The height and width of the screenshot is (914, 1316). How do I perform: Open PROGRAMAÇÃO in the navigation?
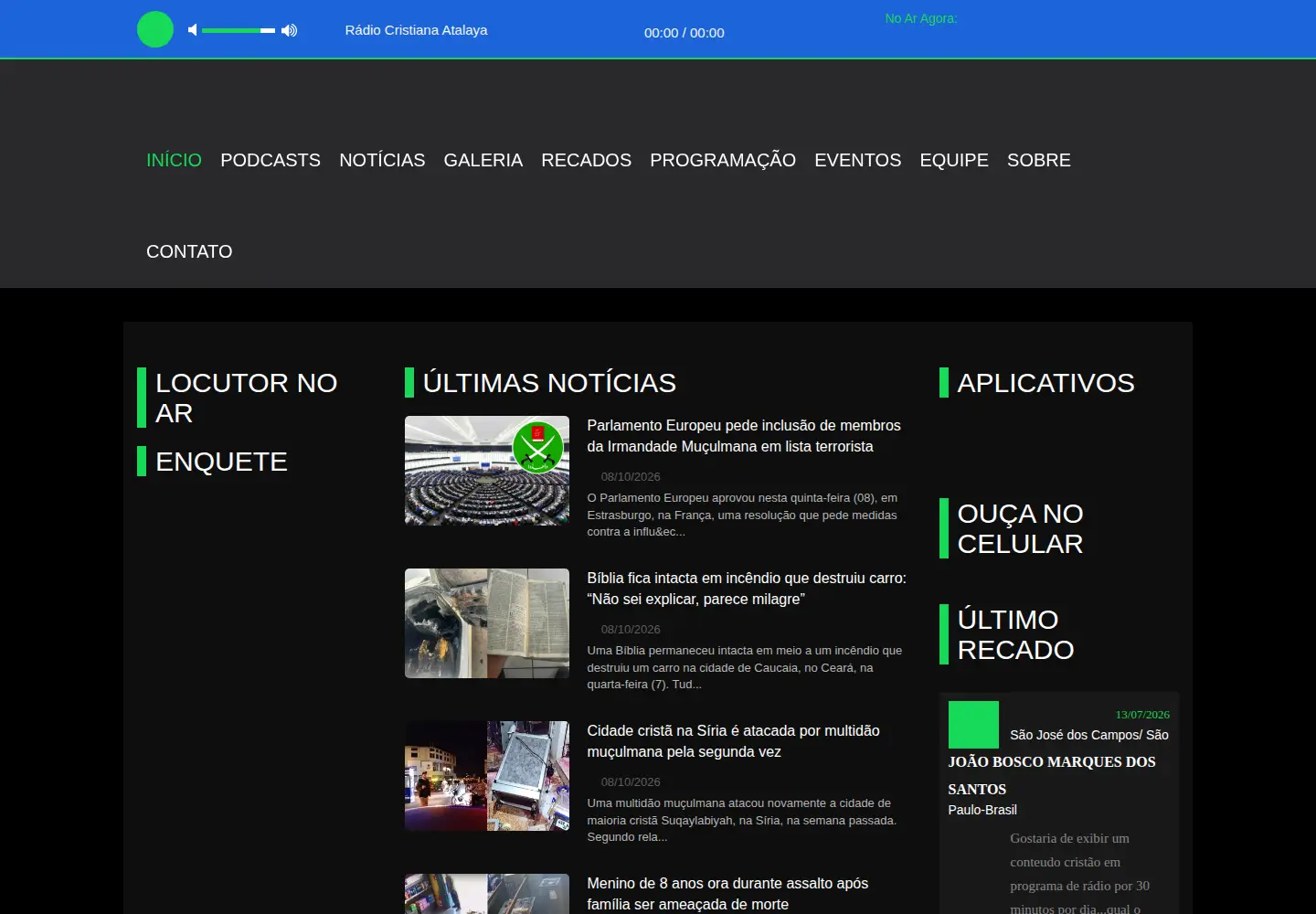coord(723,160)
